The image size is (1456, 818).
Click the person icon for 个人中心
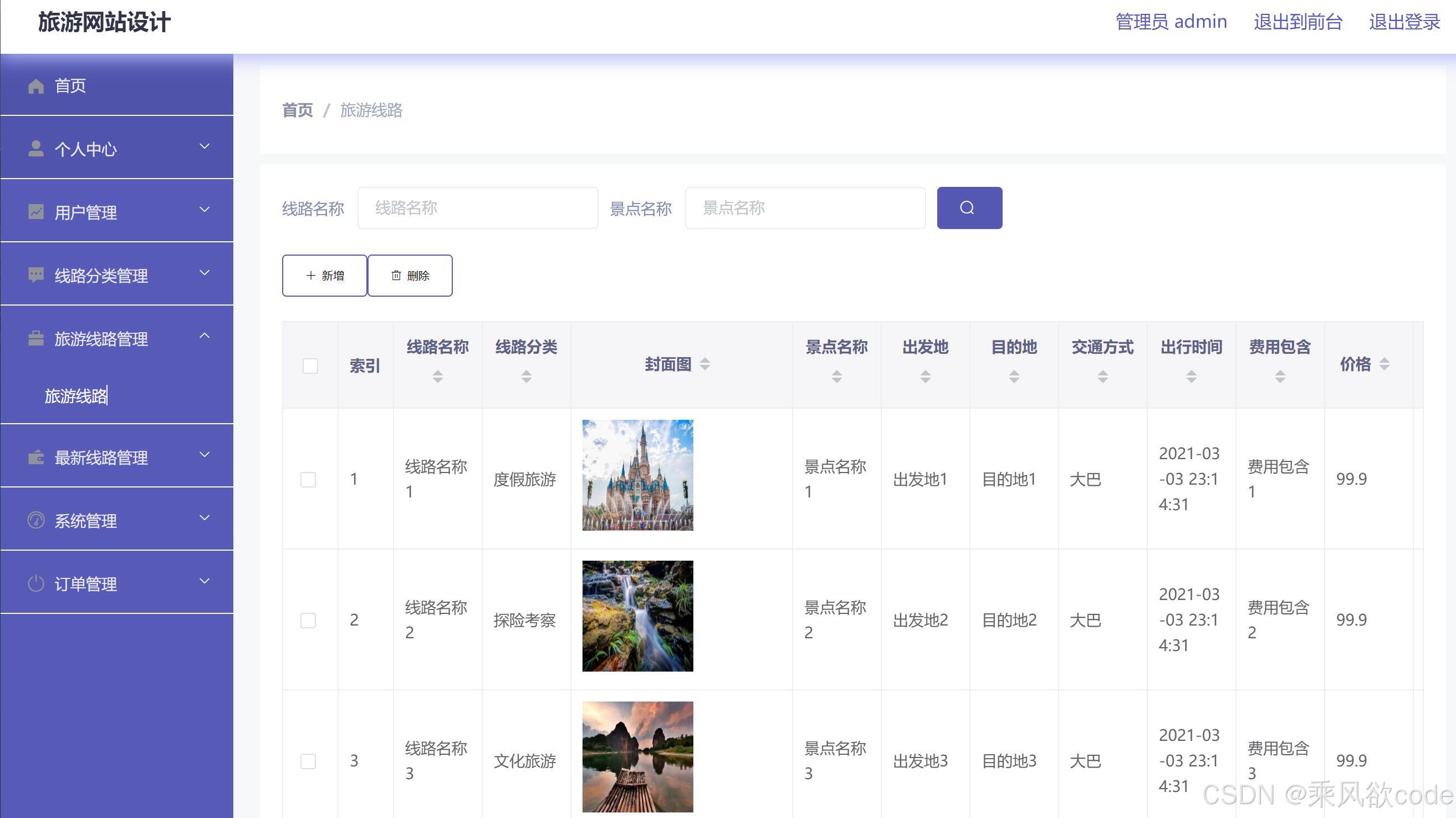coord(35,148)
